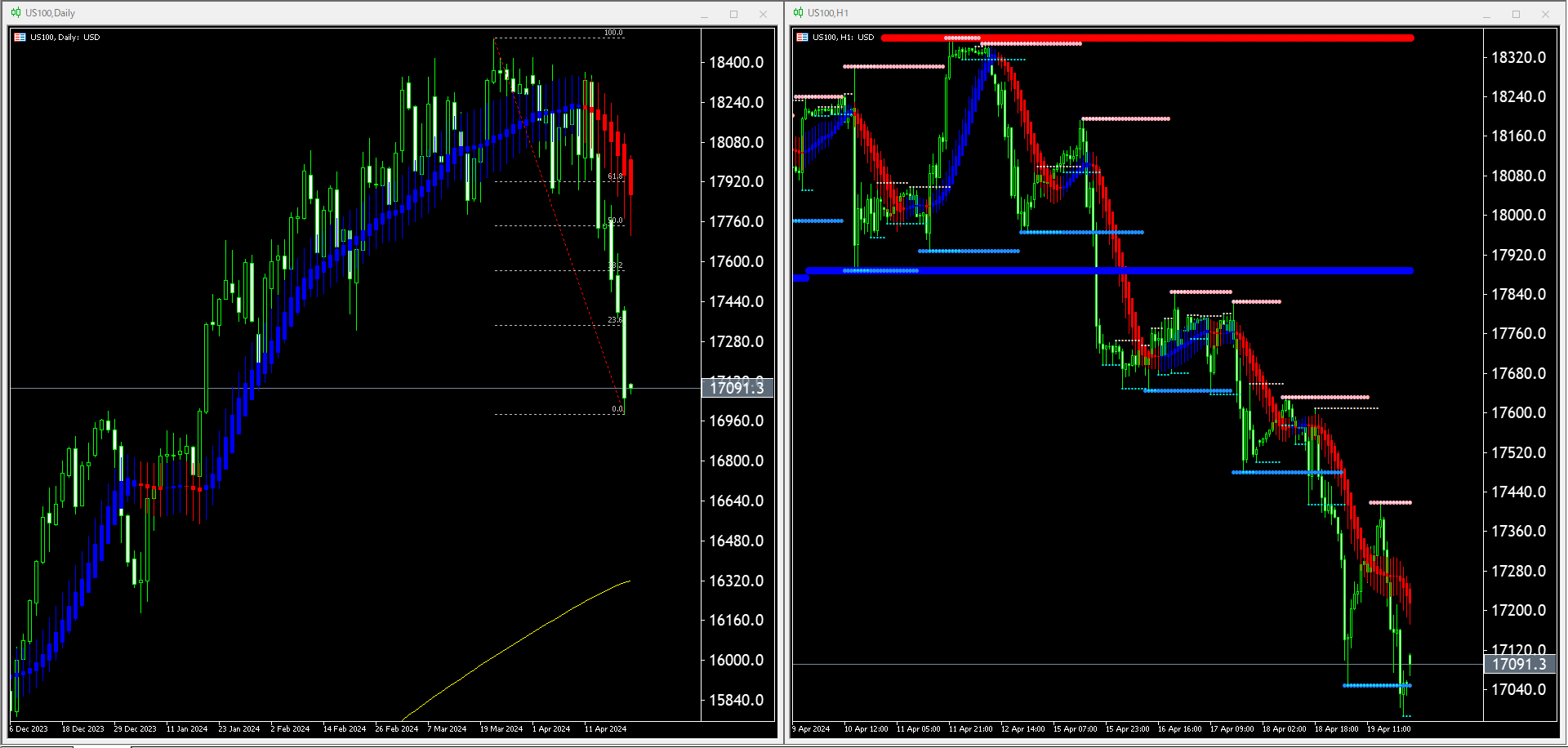Select the thick blue support line on H1 chart
Screen dimensions: 1568x748
[x=1109, y=270]
